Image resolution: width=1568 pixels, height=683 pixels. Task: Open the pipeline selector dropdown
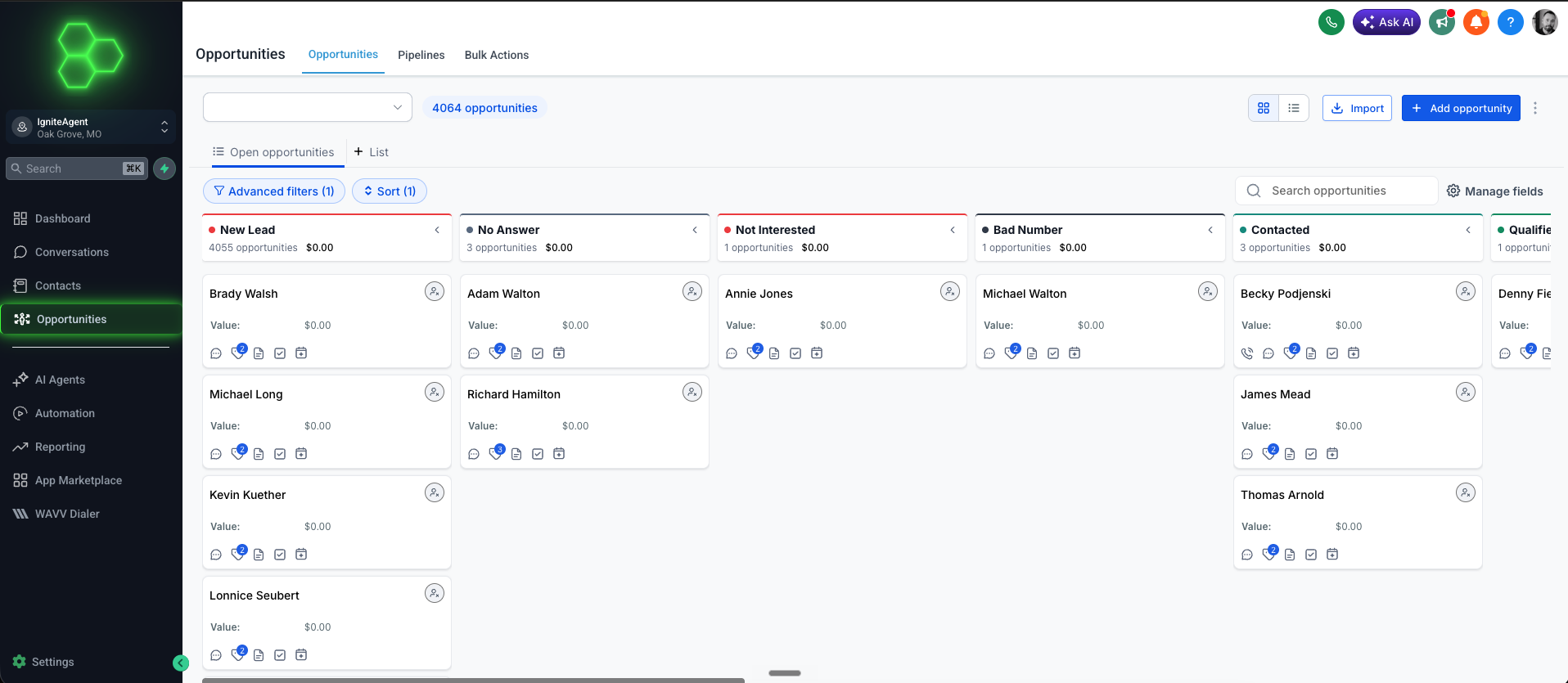(x=308, y=107)
